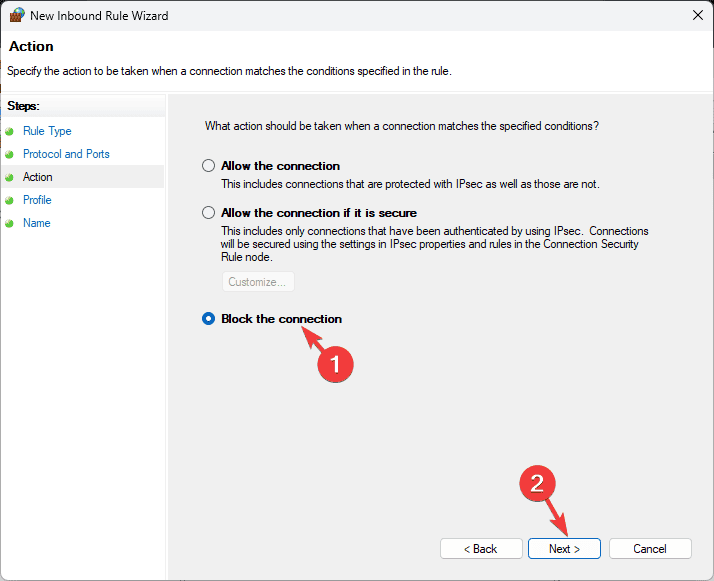Select the Allow the connection radio button
Screen dimensions: 714x581
[x=208, y=165]
